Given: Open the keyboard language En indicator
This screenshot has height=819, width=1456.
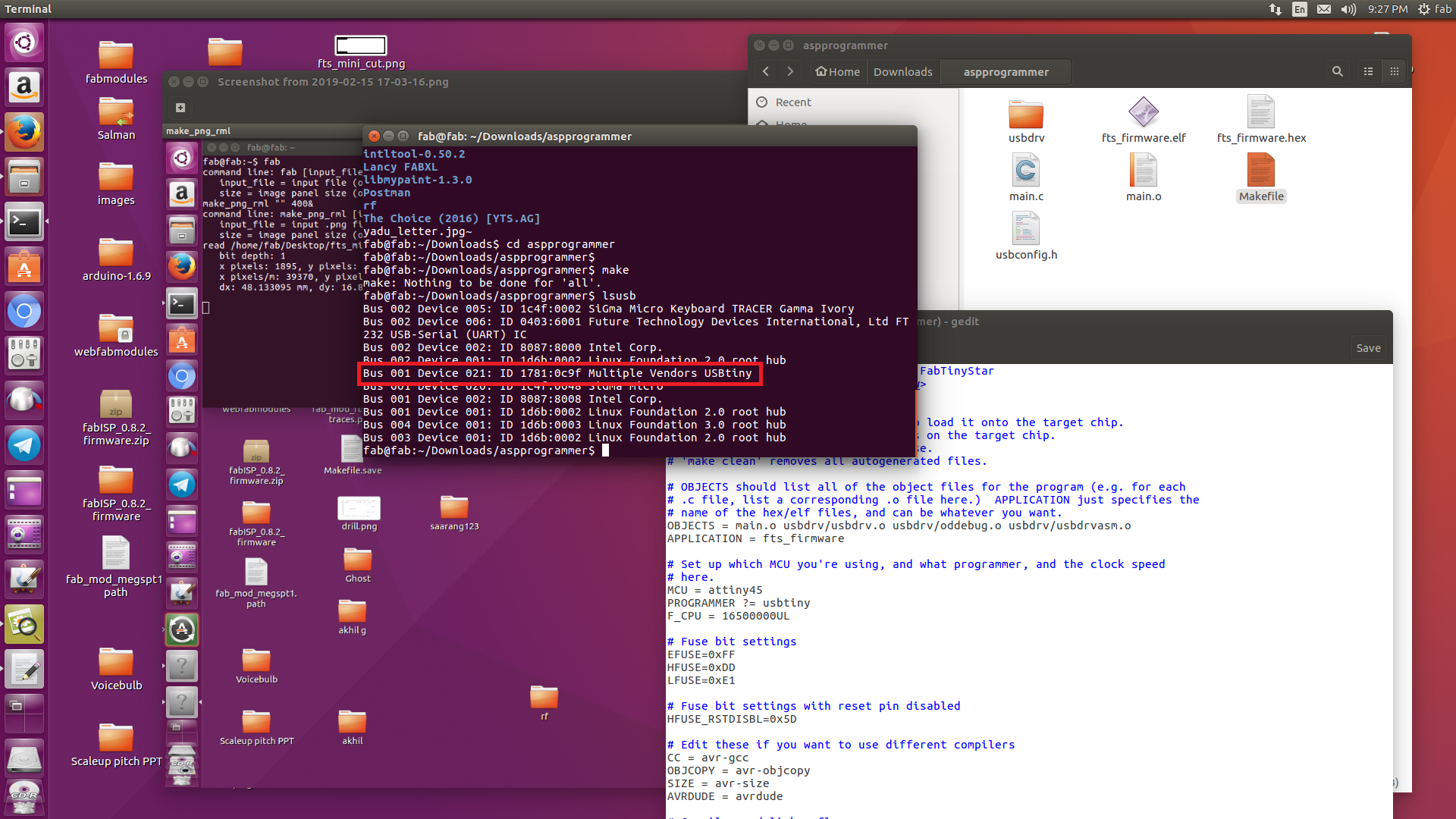Looking at the screenshot, I should 1300,9.
